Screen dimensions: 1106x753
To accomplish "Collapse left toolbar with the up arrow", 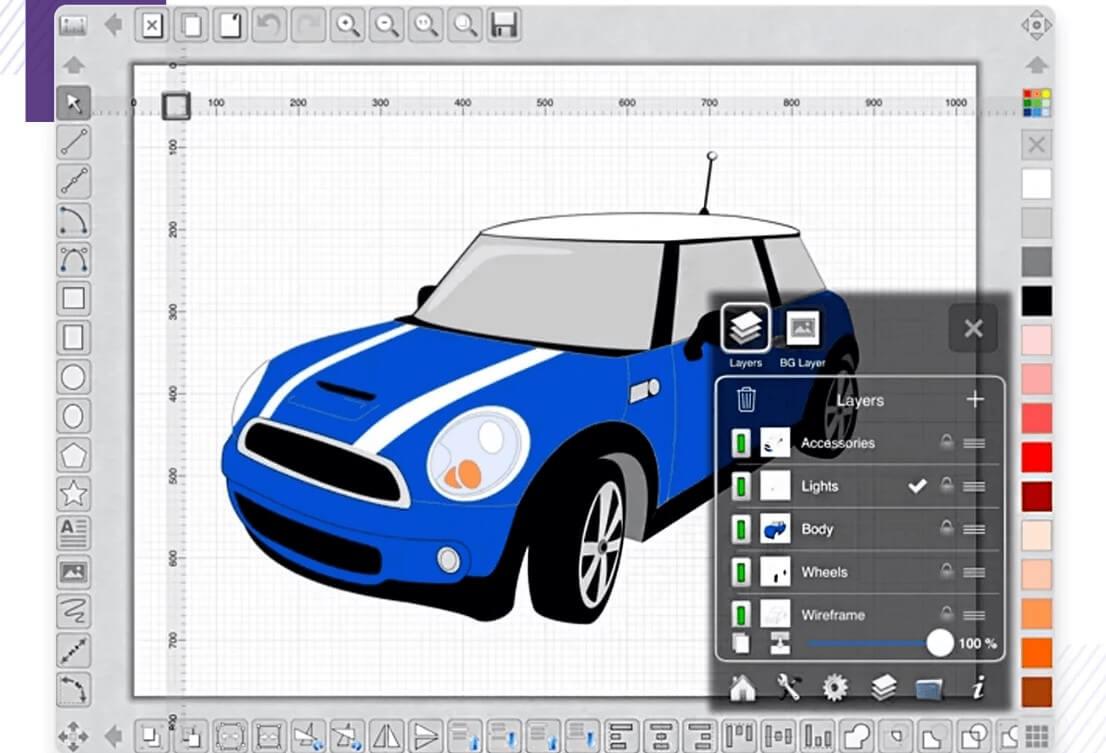I will click(x=73, y=66).
